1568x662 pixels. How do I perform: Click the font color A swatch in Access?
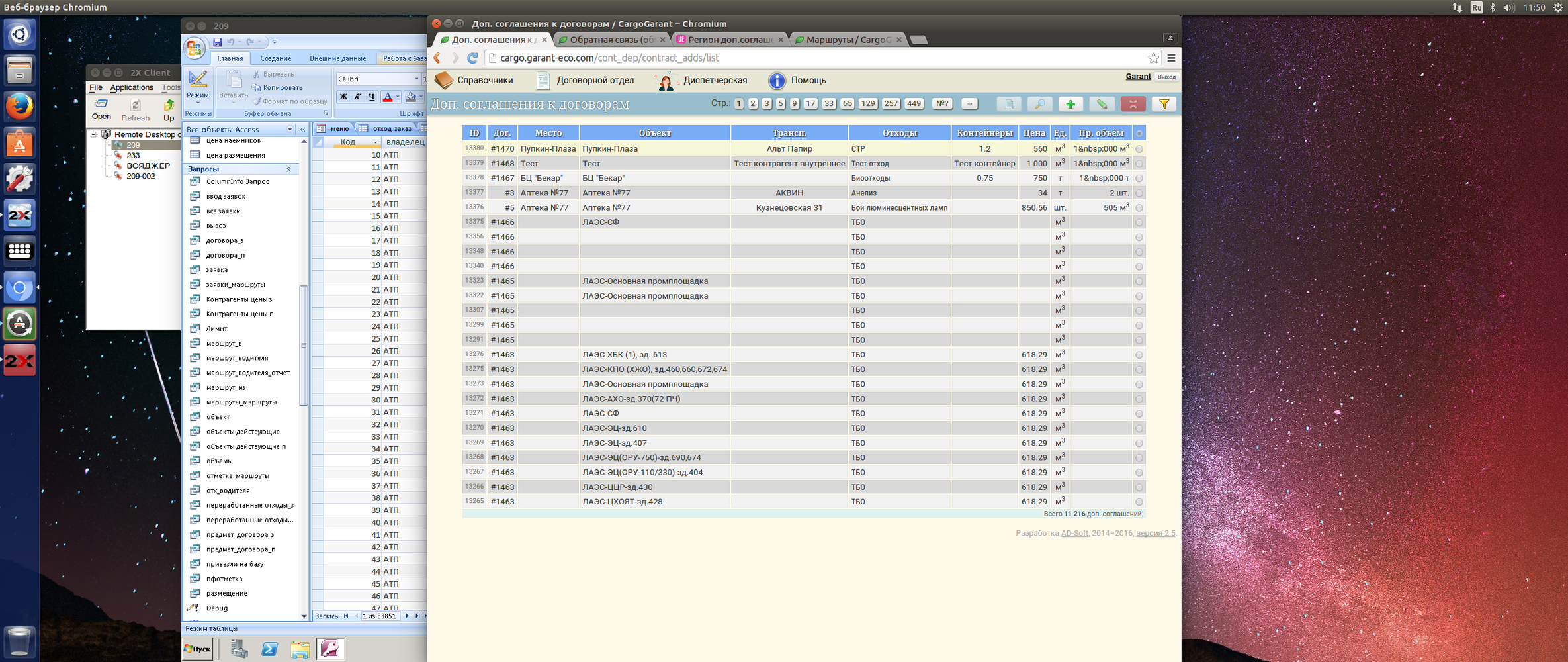[x=388, y=97]
